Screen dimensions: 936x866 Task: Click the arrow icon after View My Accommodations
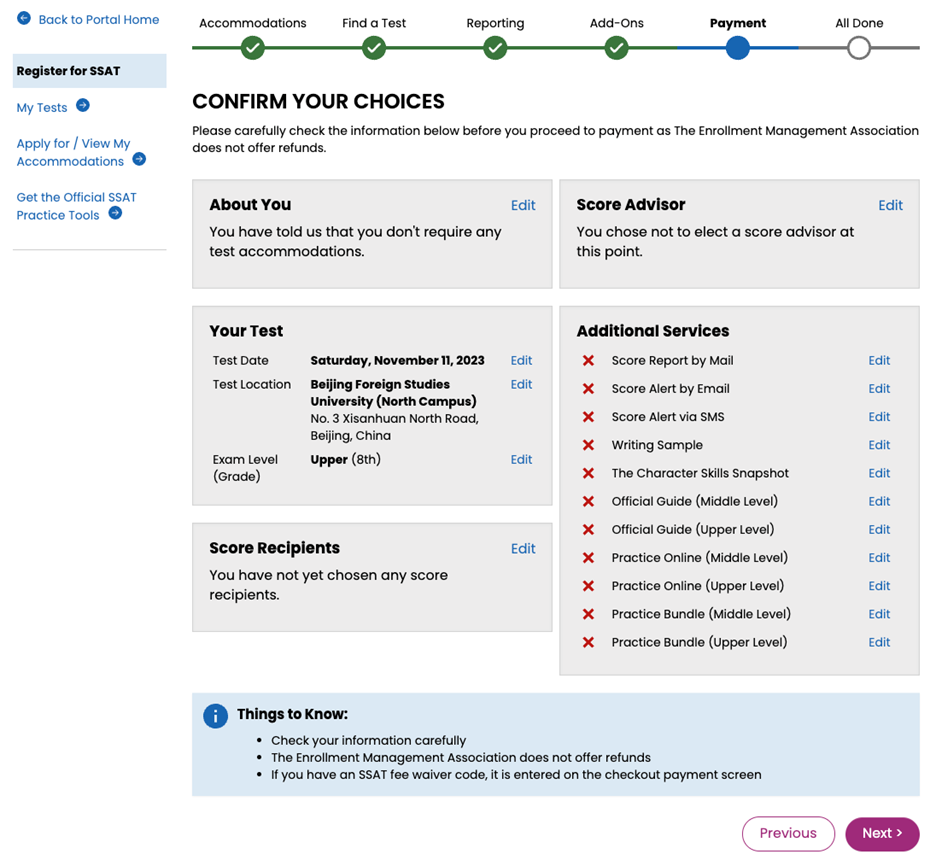139,160
